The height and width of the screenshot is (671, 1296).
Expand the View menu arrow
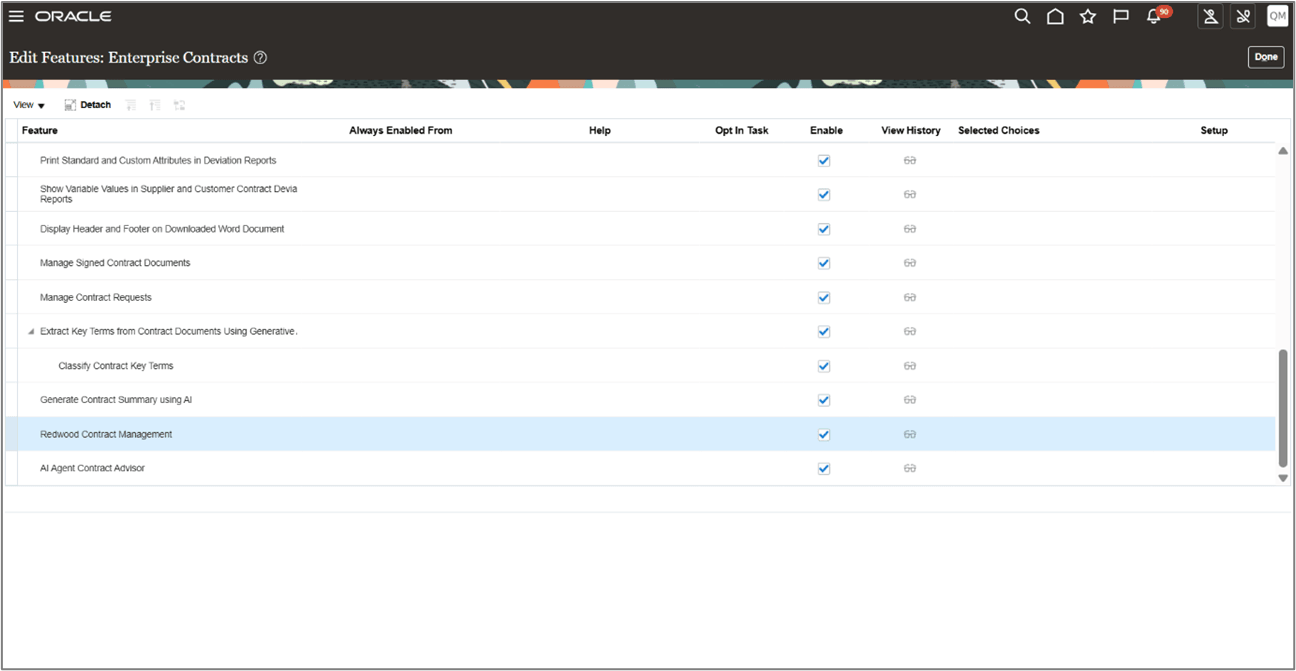(x=40, y=104)
